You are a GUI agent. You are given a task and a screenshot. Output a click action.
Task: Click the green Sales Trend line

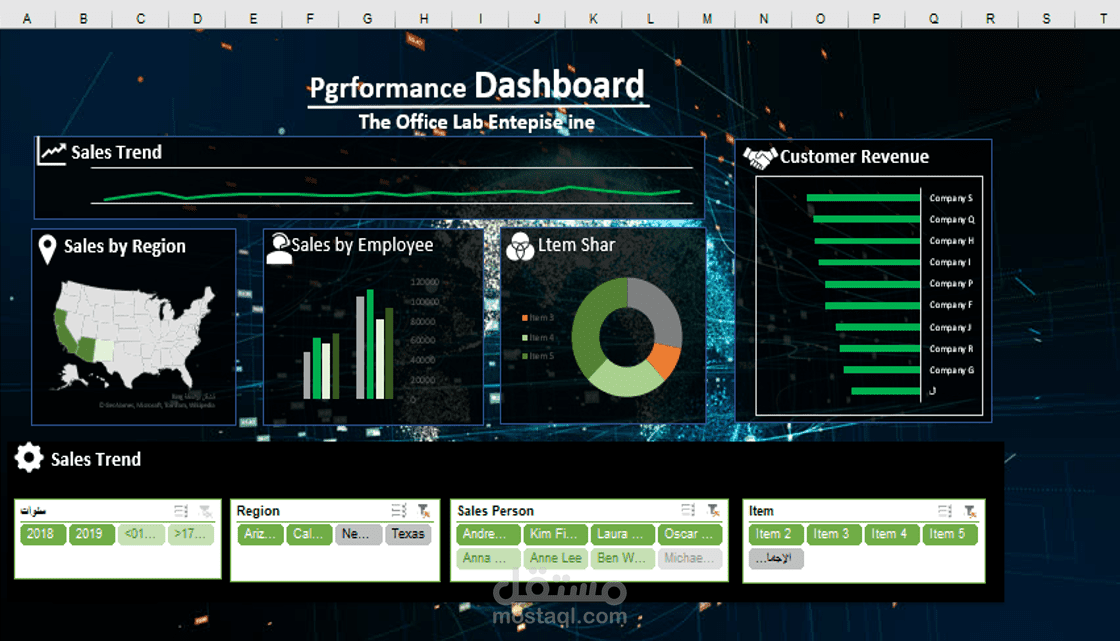(391, 192)
